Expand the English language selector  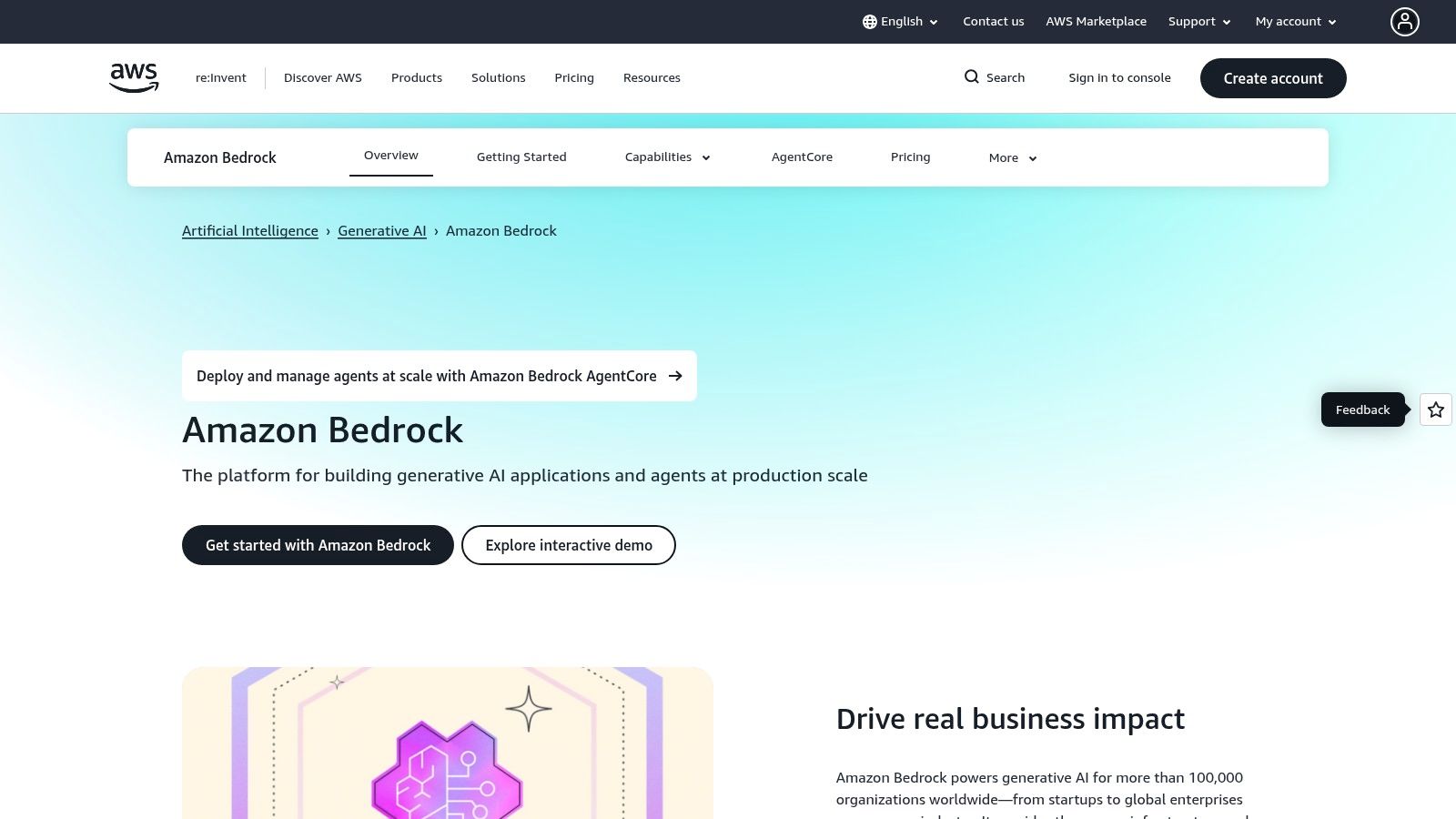[x=901, y=21]
